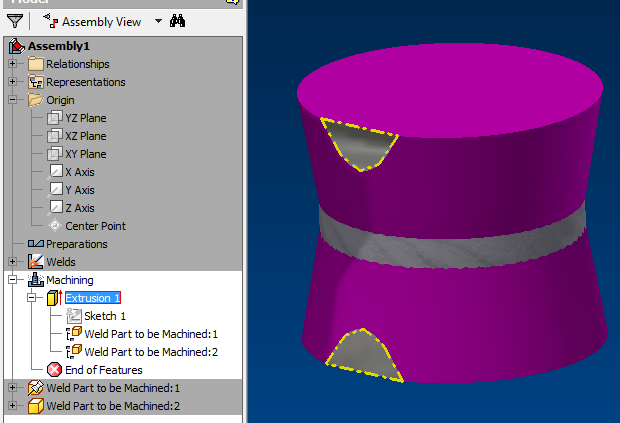Select the Representations tree label

pos(86,82)
